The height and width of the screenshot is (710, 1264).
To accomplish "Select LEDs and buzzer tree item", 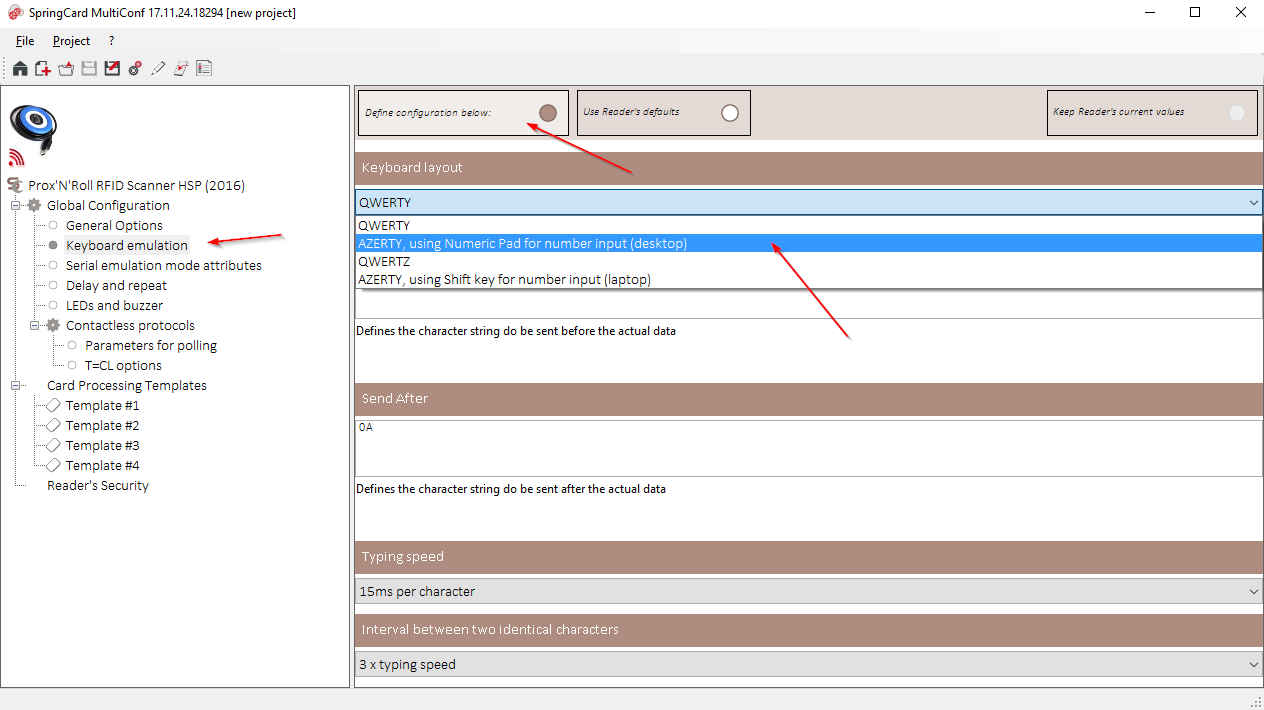I will coord(114,305).
